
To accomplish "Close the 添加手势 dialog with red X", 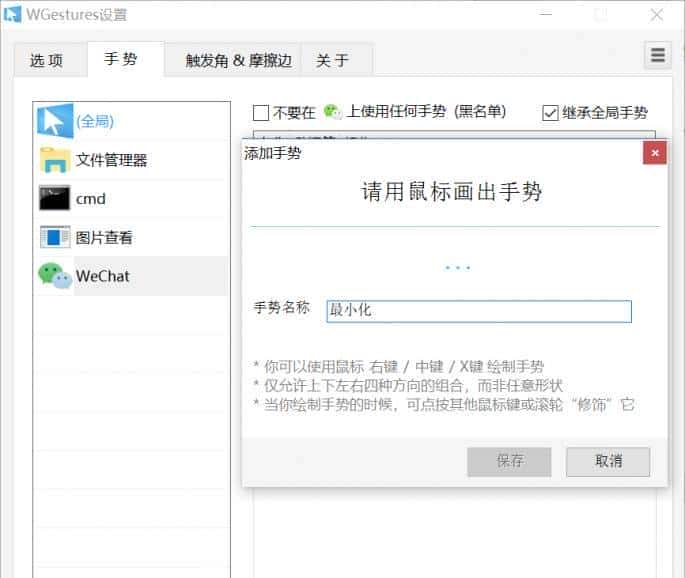I will click(654, 153).
